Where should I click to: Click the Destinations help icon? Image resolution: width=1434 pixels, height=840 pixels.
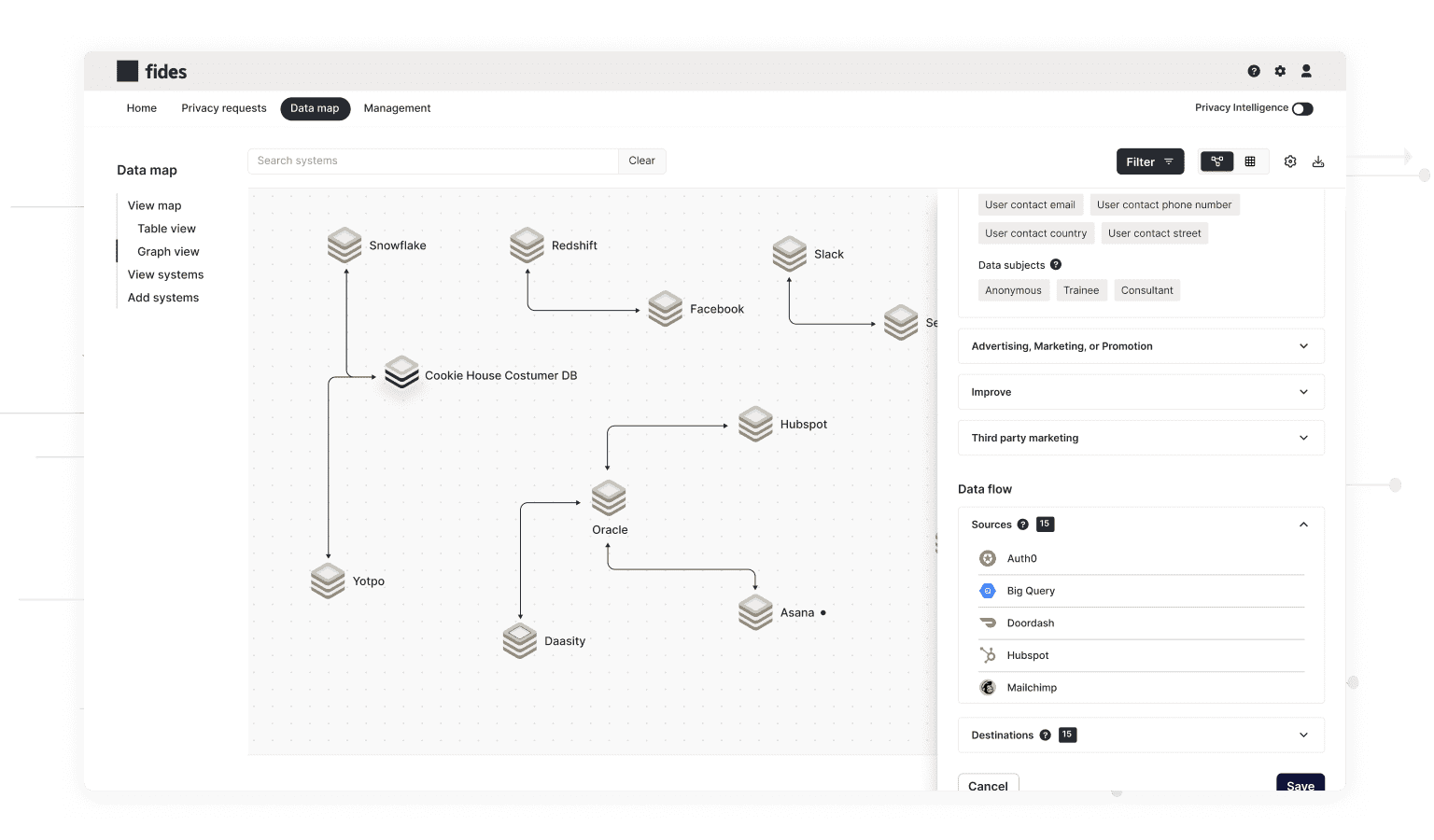(x=1045, y=735)
